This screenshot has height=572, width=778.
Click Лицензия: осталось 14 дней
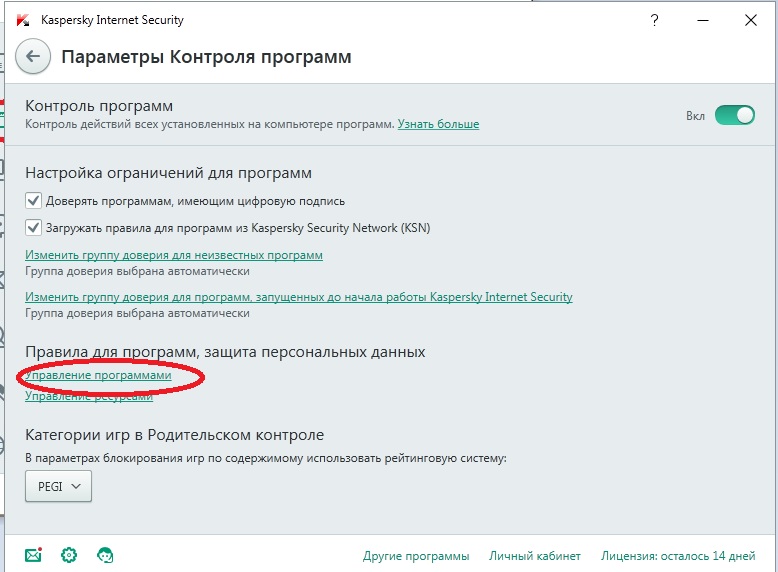click(x=678, y=556)
